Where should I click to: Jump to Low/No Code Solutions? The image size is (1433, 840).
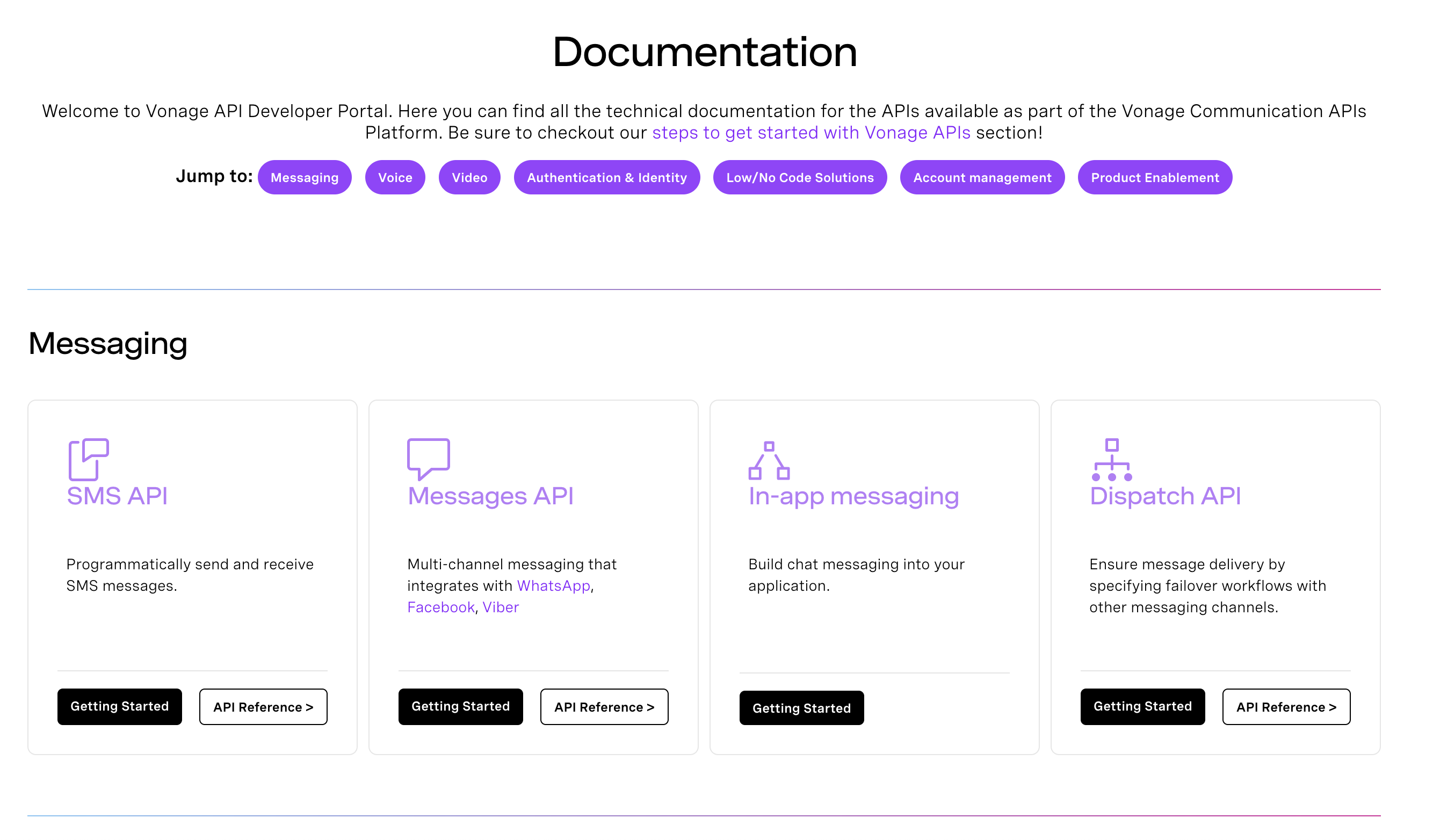coord(800,177)
